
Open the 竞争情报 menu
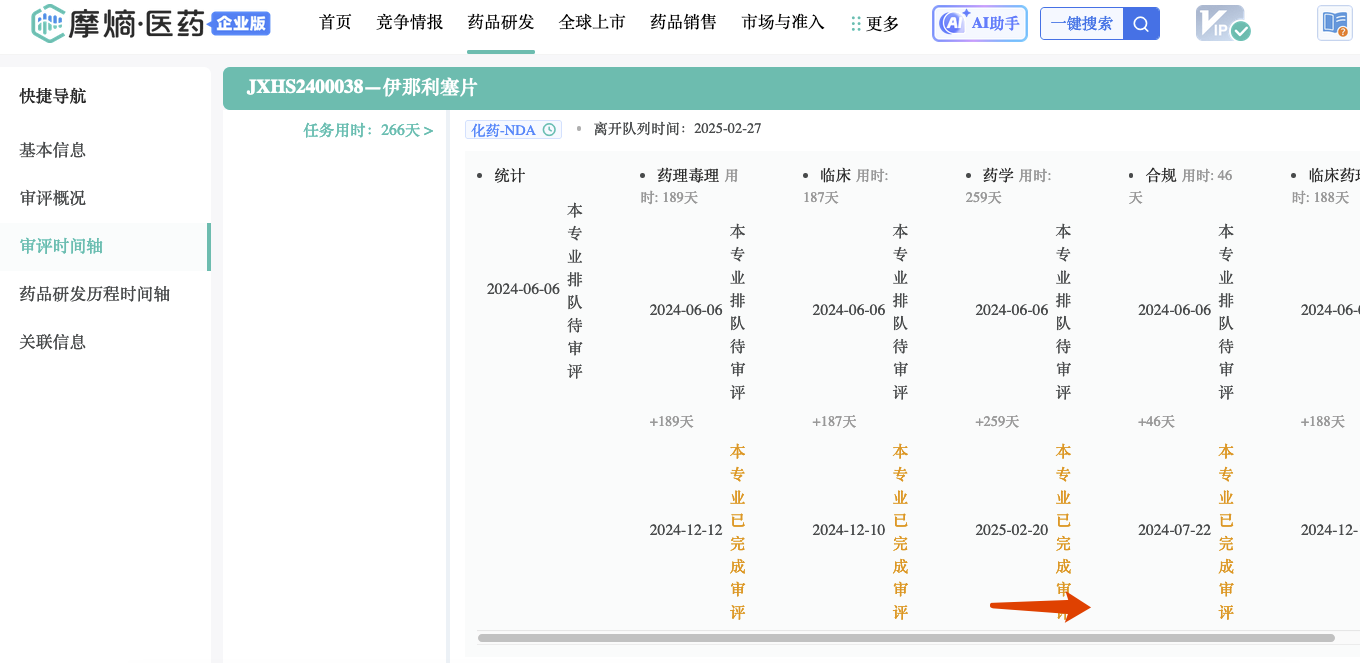pyautogui.click(x=409, y=22)
